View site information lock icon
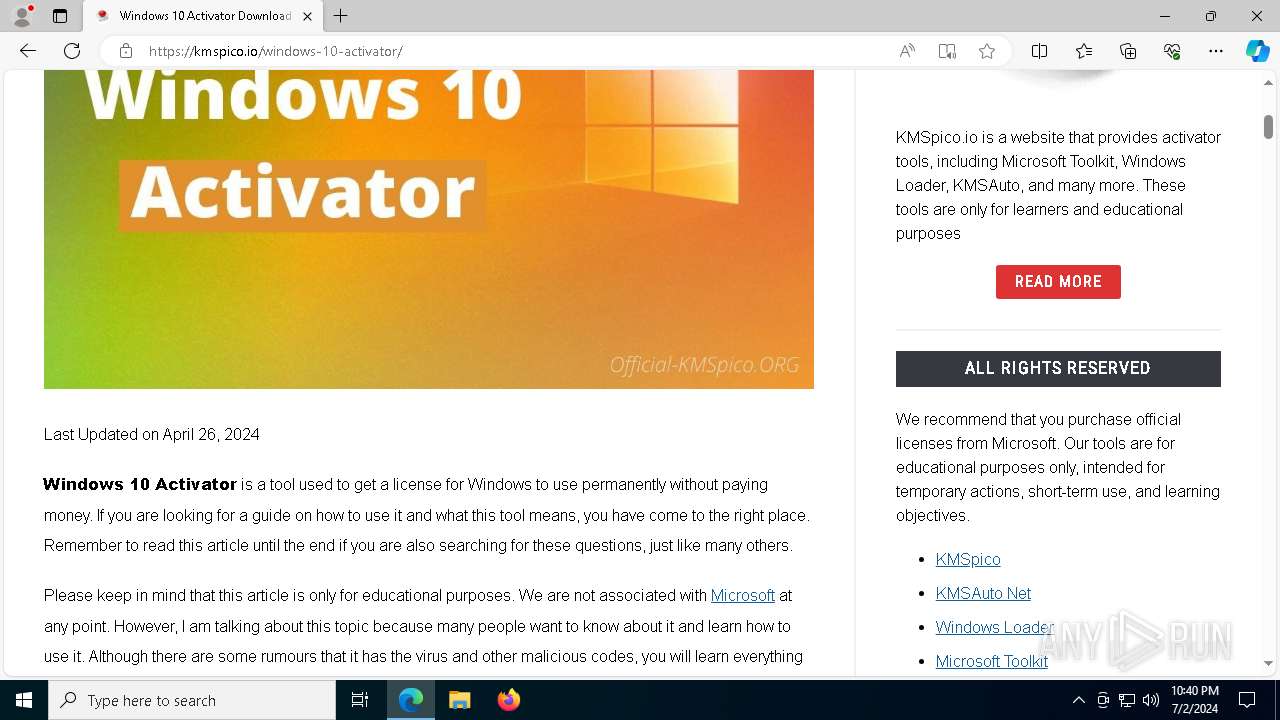 click(x=125, y=51)
